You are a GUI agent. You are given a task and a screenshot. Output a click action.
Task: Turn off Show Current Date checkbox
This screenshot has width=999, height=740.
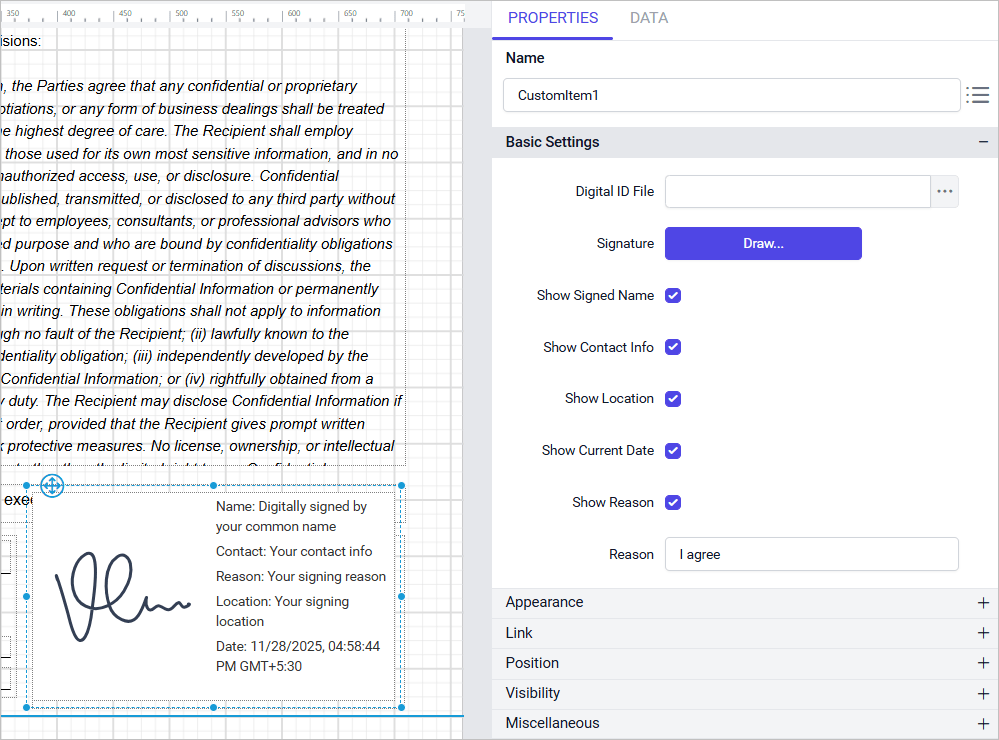[x=673, y=451]
